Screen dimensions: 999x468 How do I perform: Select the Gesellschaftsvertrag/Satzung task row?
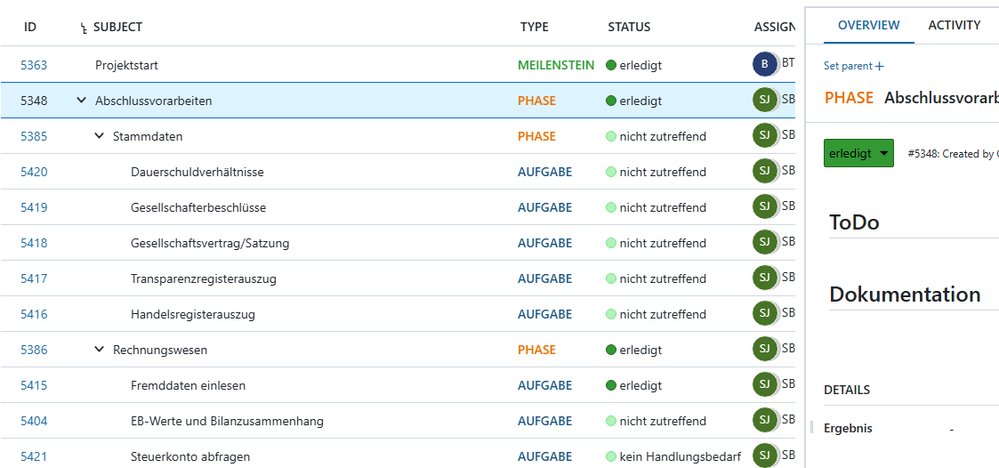pos(398,243)
